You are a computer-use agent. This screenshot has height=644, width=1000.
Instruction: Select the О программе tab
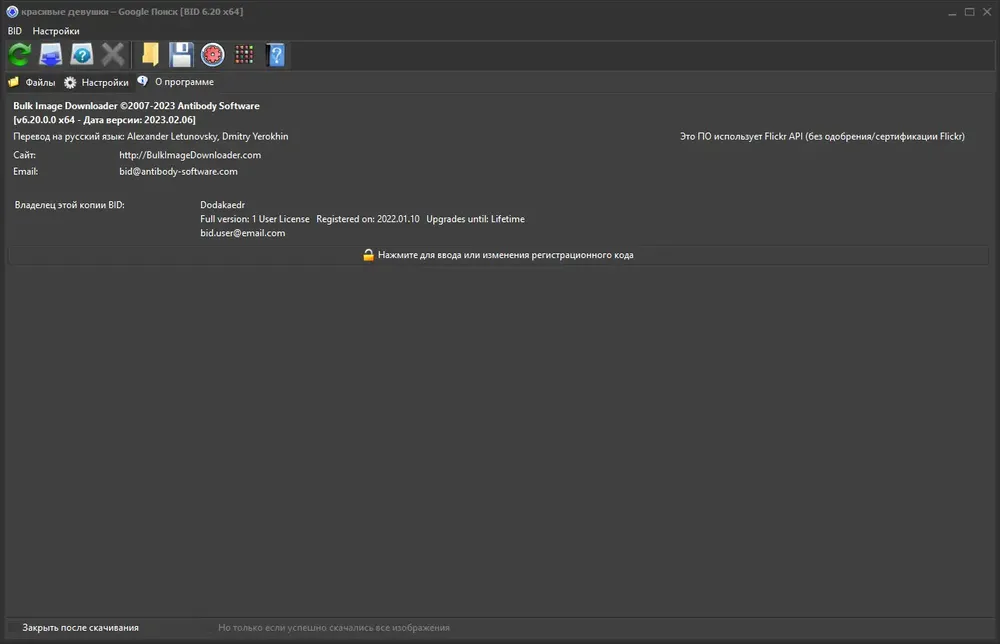coord(176,82)
